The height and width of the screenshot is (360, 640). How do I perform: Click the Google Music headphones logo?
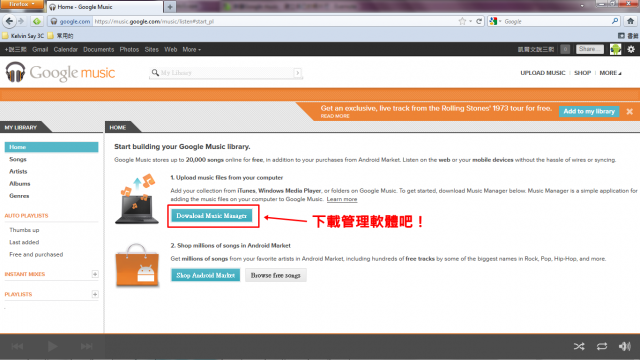click(15, 72)
